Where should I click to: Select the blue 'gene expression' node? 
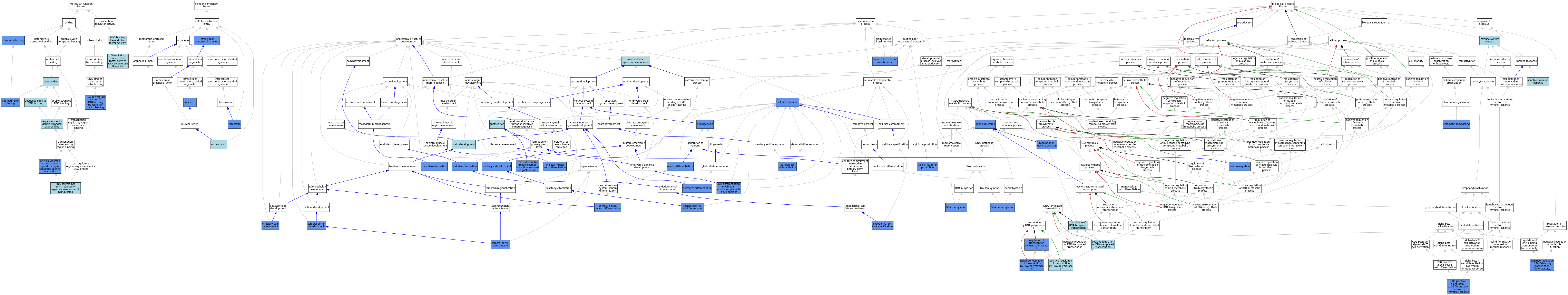click(x=985, y=124)
